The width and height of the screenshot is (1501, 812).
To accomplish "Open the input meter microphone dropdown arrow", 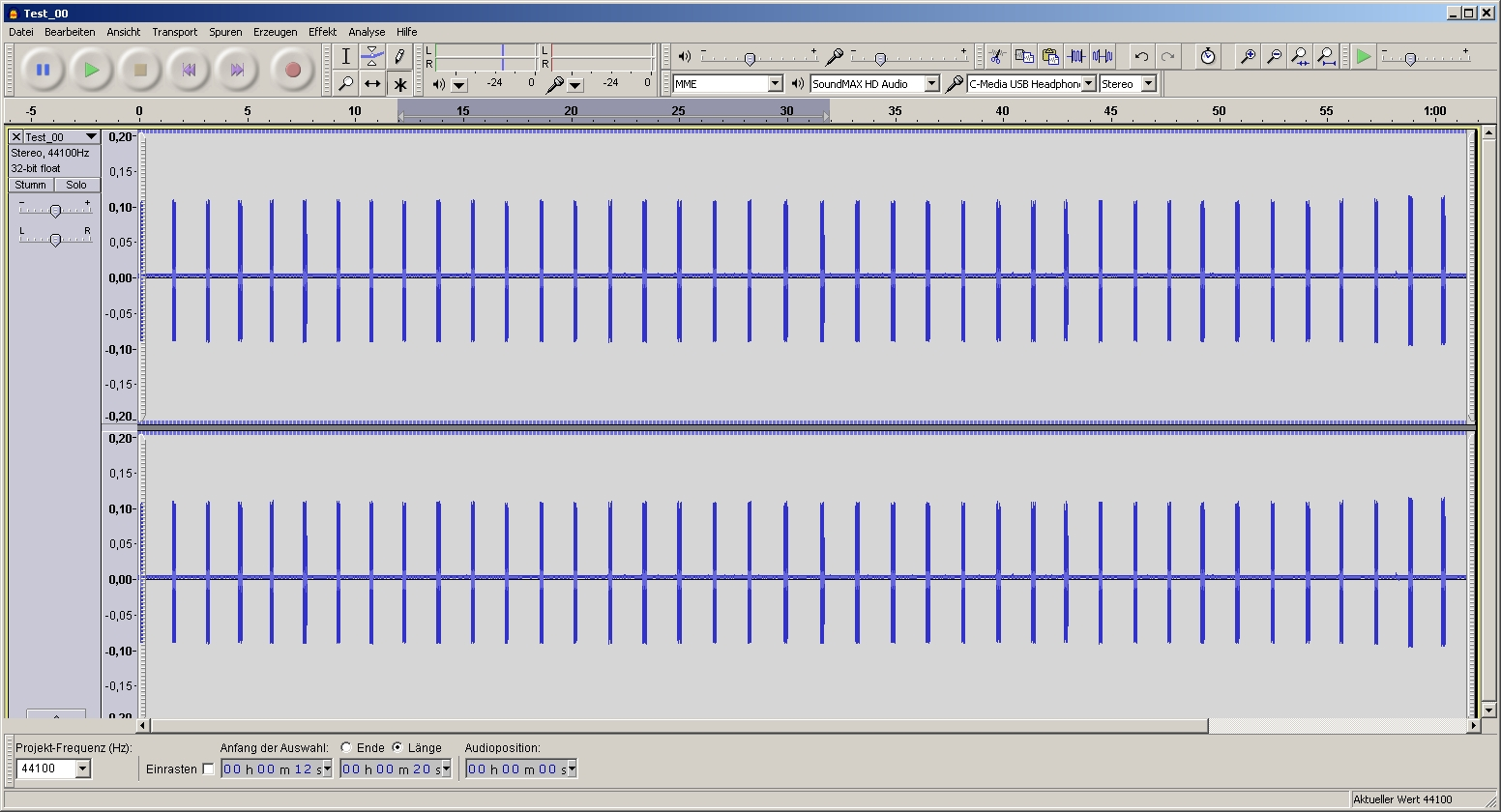I will pos(575,85).
